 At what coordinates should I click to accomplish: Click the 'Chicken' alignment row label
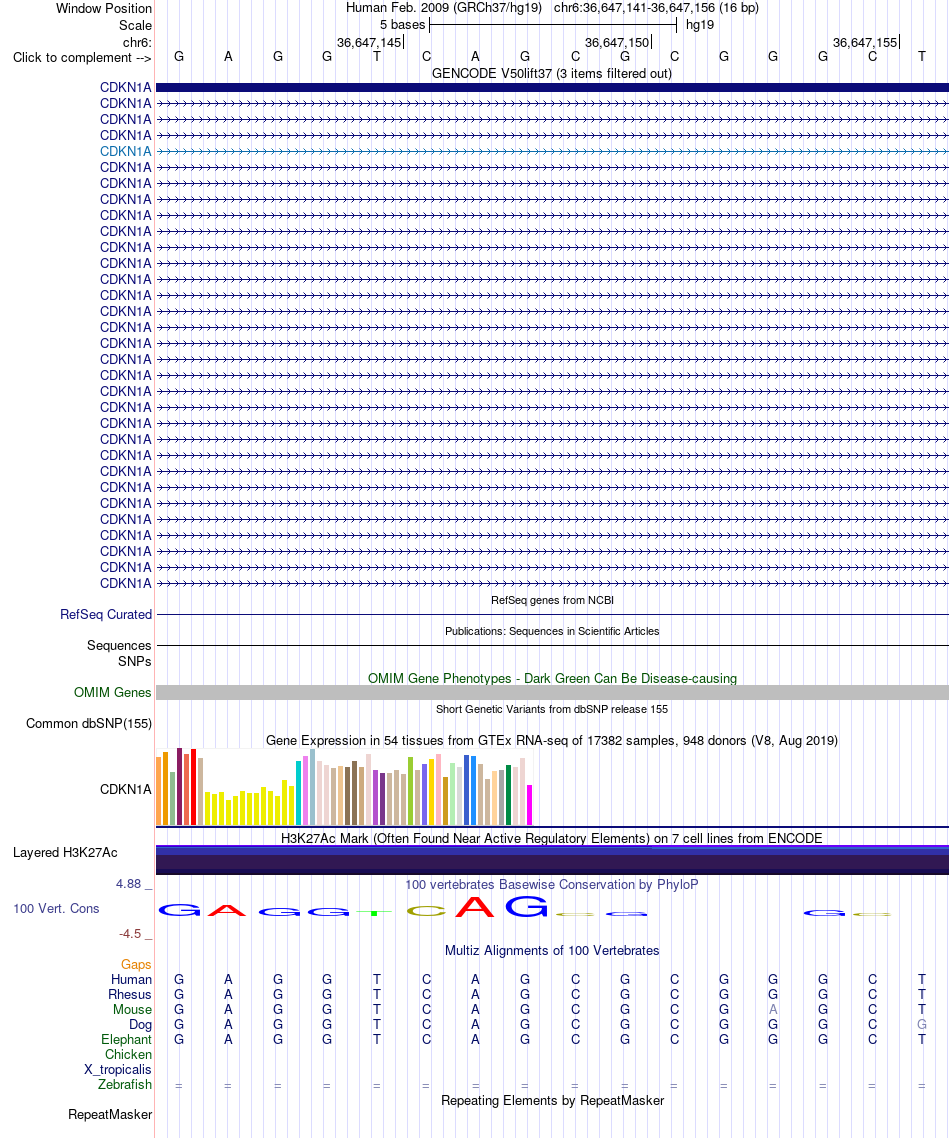click(x=128, y=1054)
